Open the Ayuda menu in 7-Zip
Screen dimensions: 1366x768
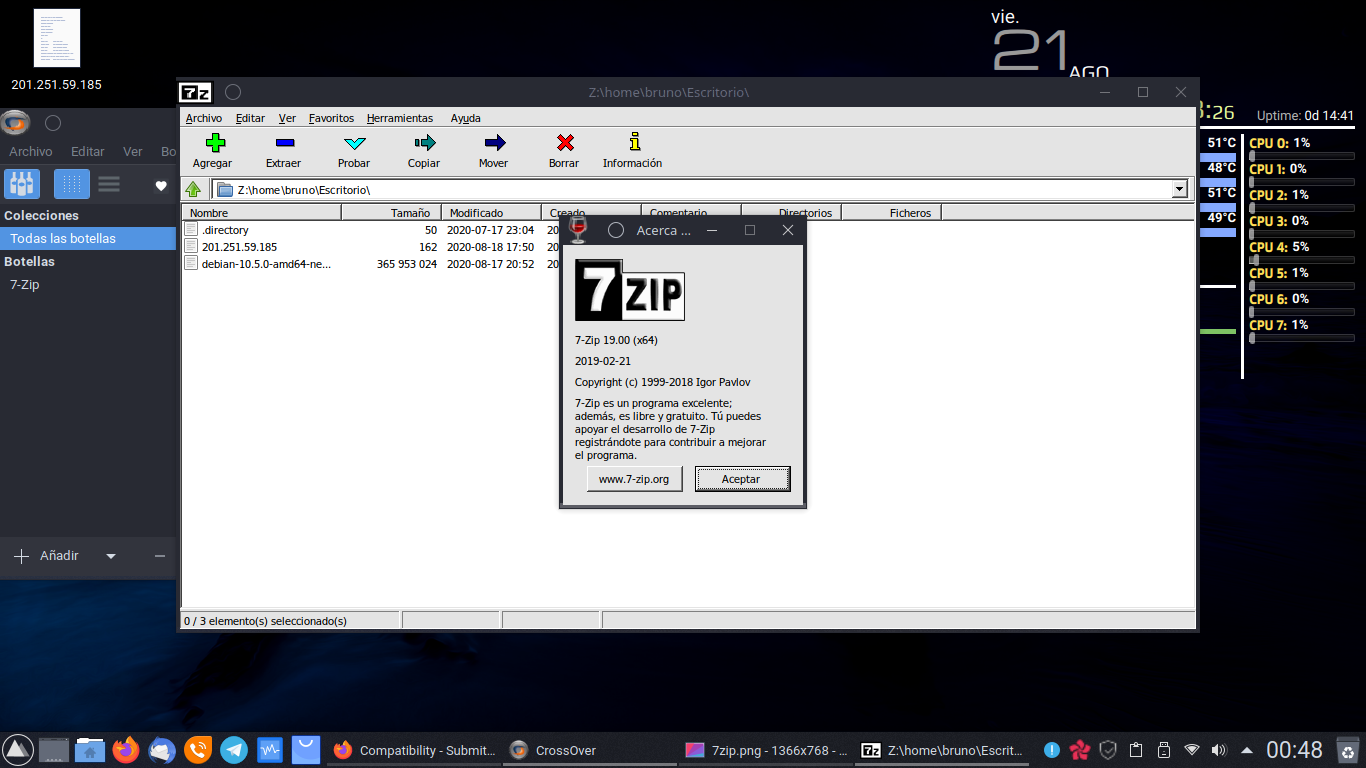coord(465,118)
